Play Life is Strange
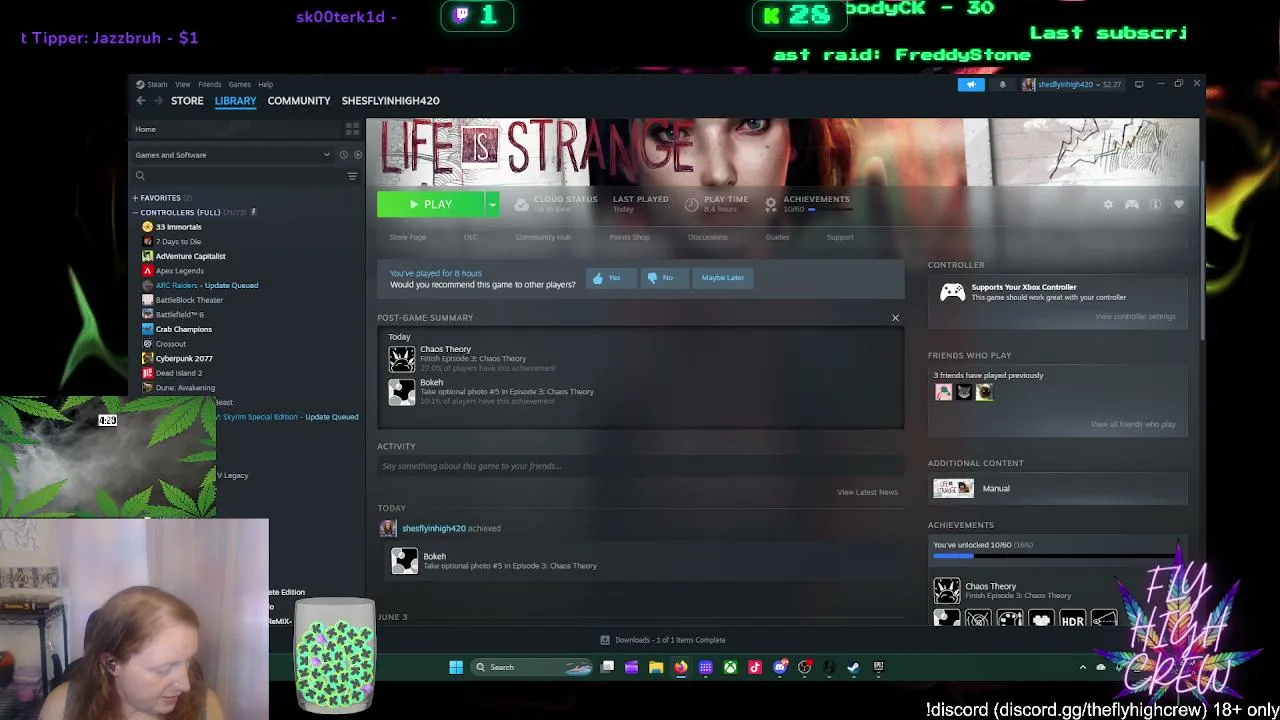1280x720 pixels. point(431,204)
